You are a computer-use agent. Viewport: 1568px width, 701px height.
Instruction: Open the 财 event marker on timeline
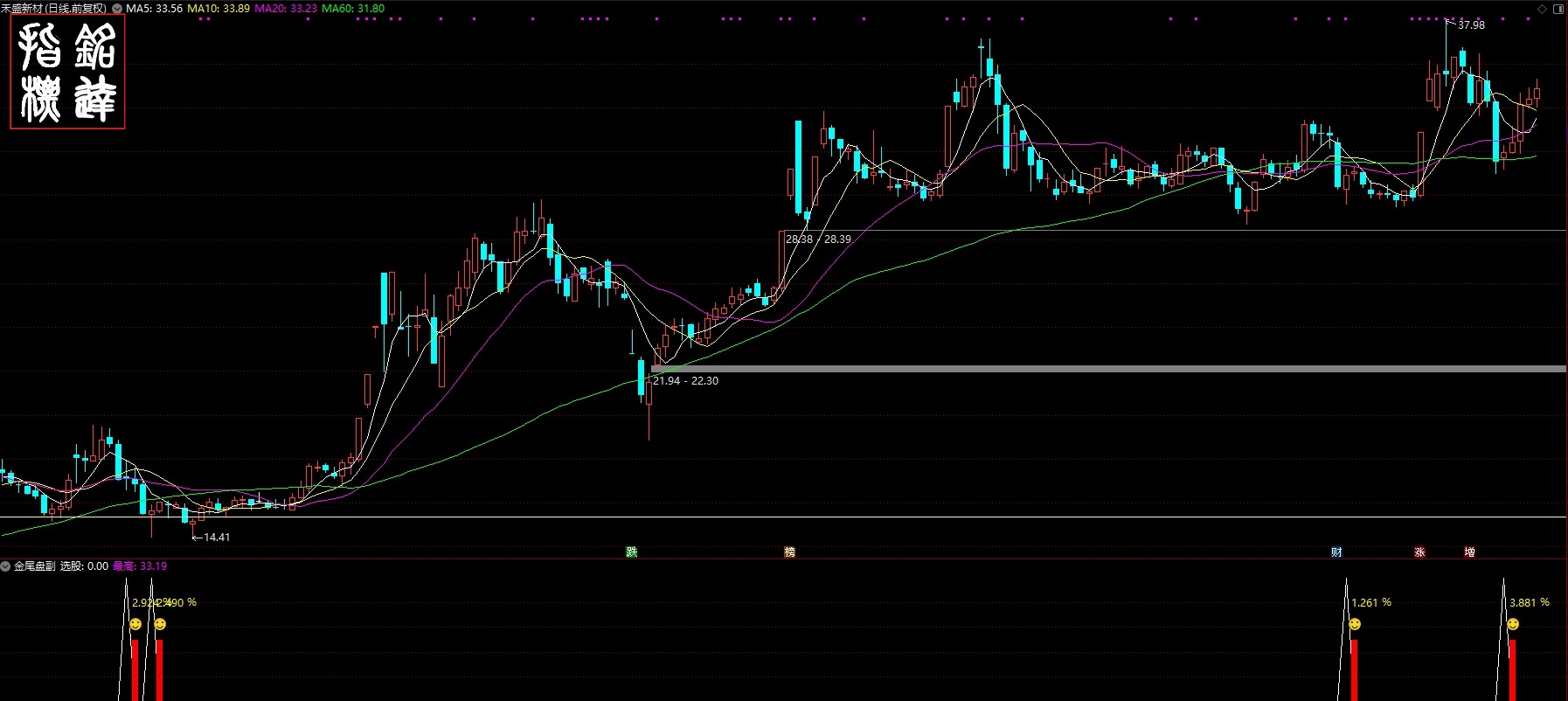click(1336, 552)
